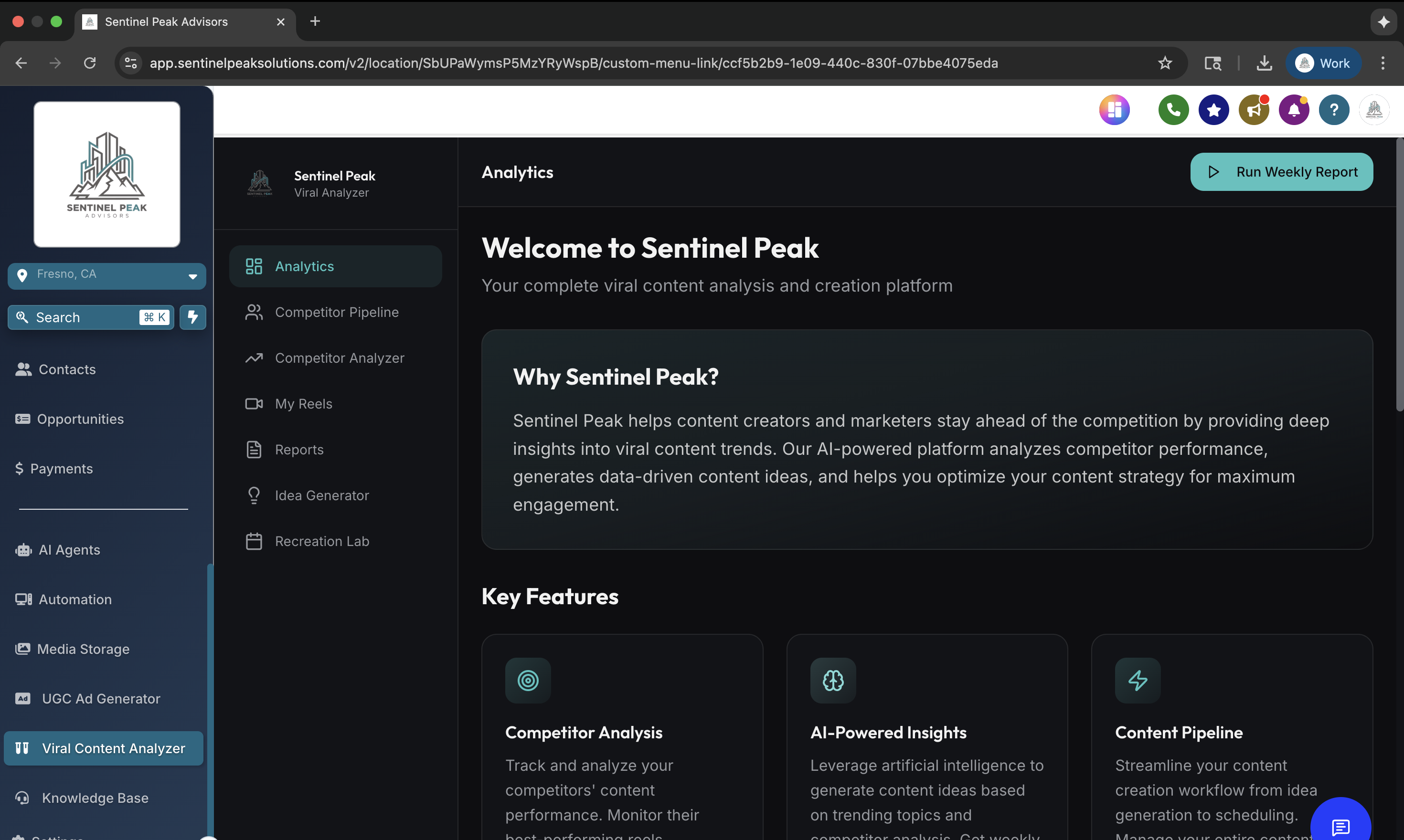
Task: Select the Competitor Analyzer tool
Action: pyautogui.click(x=339, y=358)
